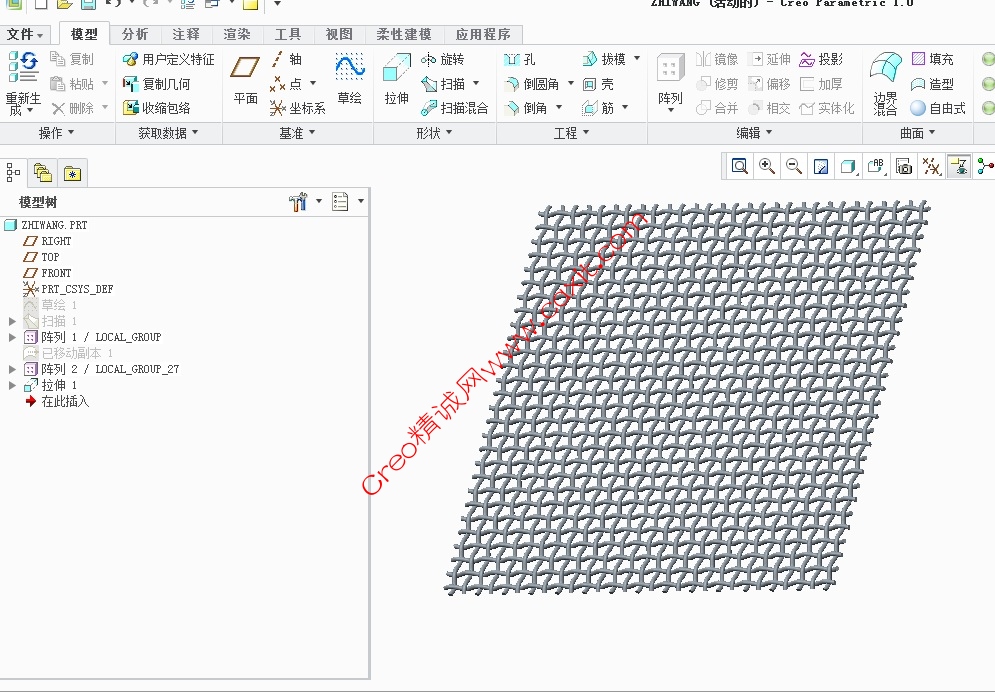995x692 pixels.
Task: Open the Sketch (草绘) tool
Action: tap(350, 79)
